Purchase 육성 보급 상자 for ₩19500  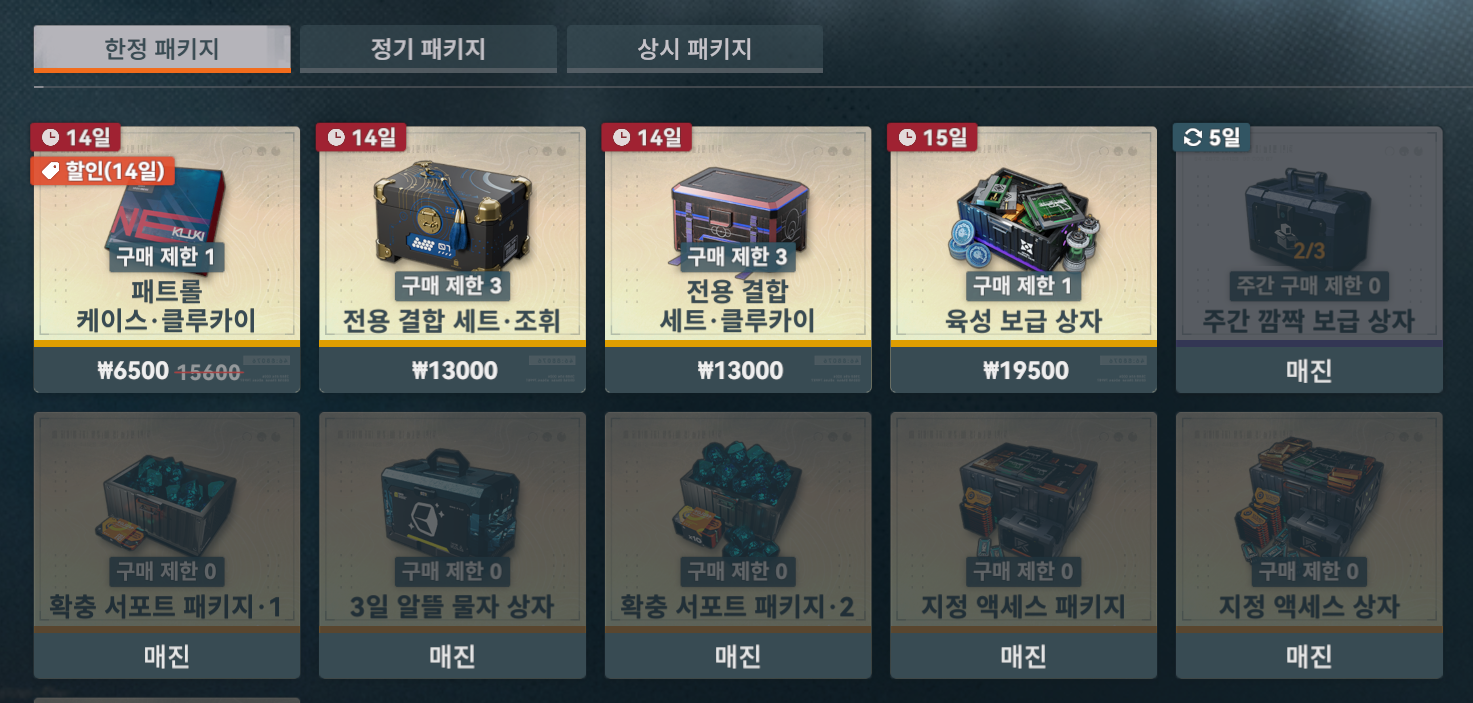pyautogui.click(x=1023, y=370)
